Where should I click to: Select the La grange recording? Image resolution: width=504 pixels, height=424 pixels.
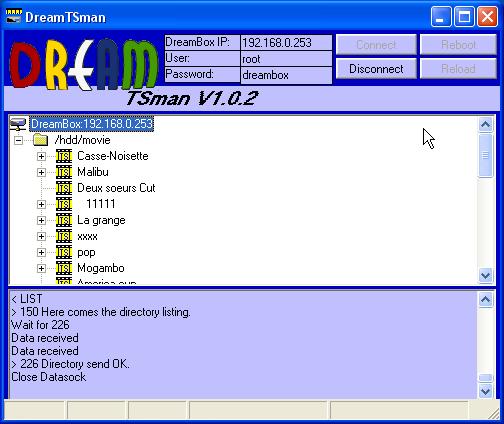point(101,220)
